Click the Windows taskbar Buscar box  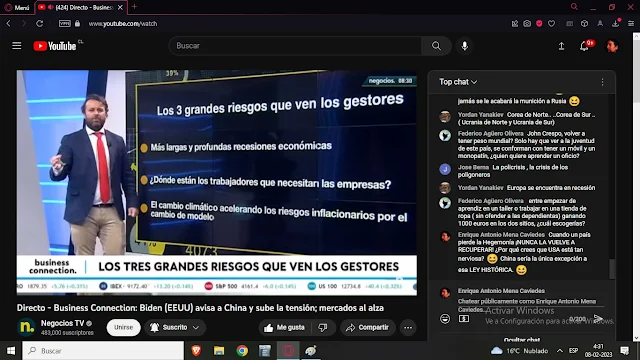coord(103,351)
